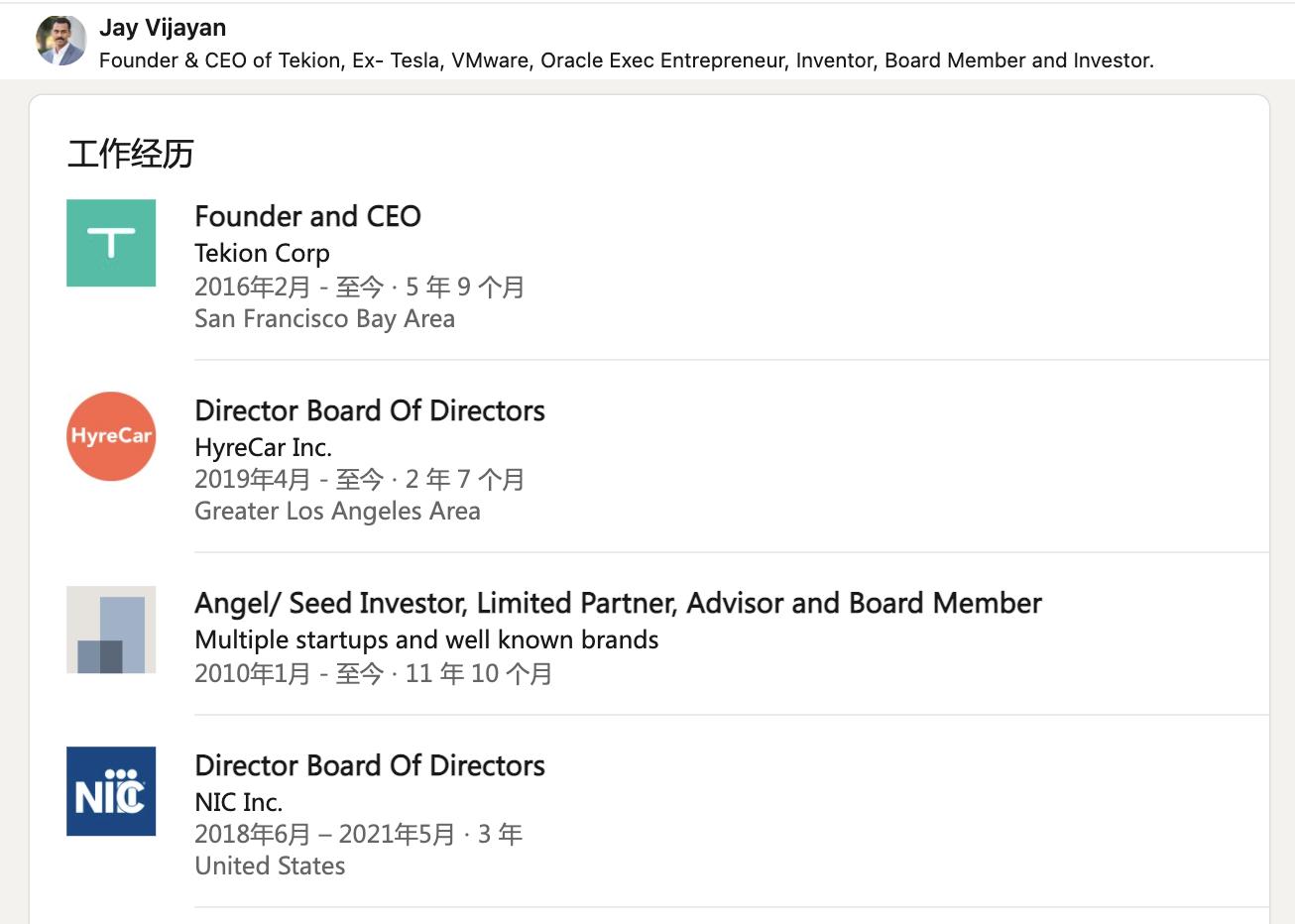Open the Angel/ Seed Investor position title

tap(617, 603)
